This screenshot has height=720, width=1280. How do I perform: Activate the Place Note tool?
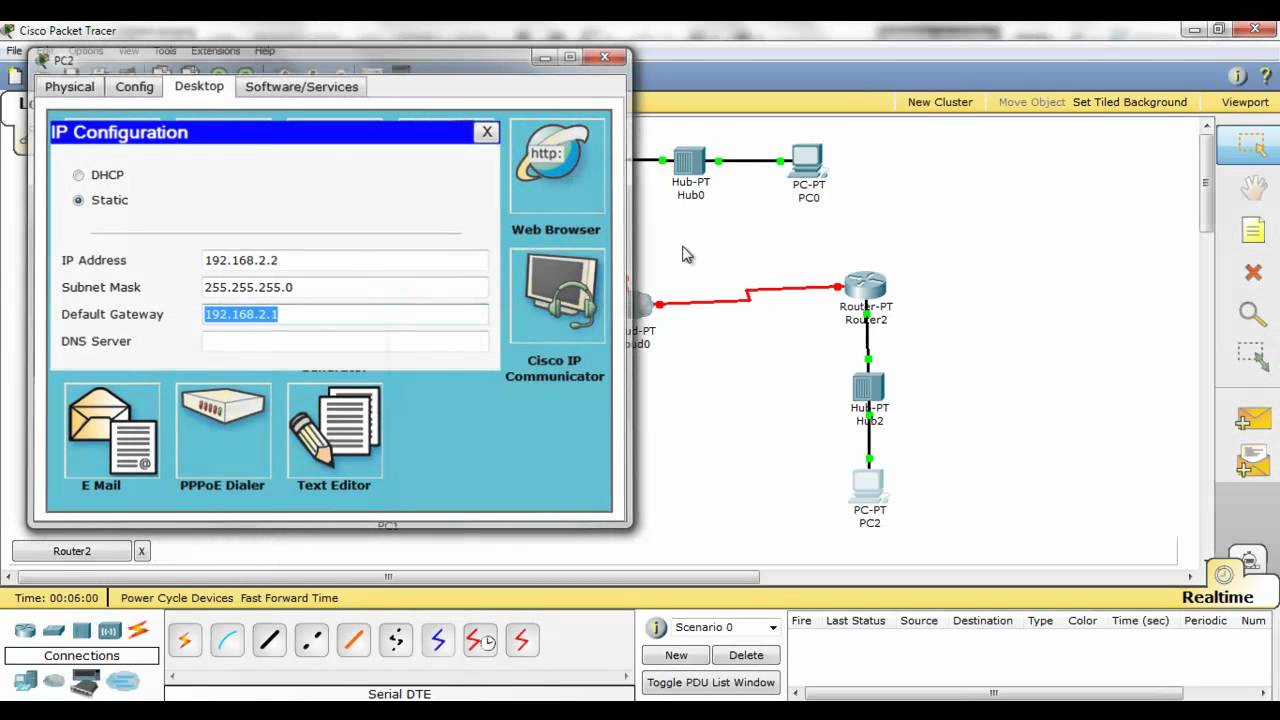[1253, 230]
